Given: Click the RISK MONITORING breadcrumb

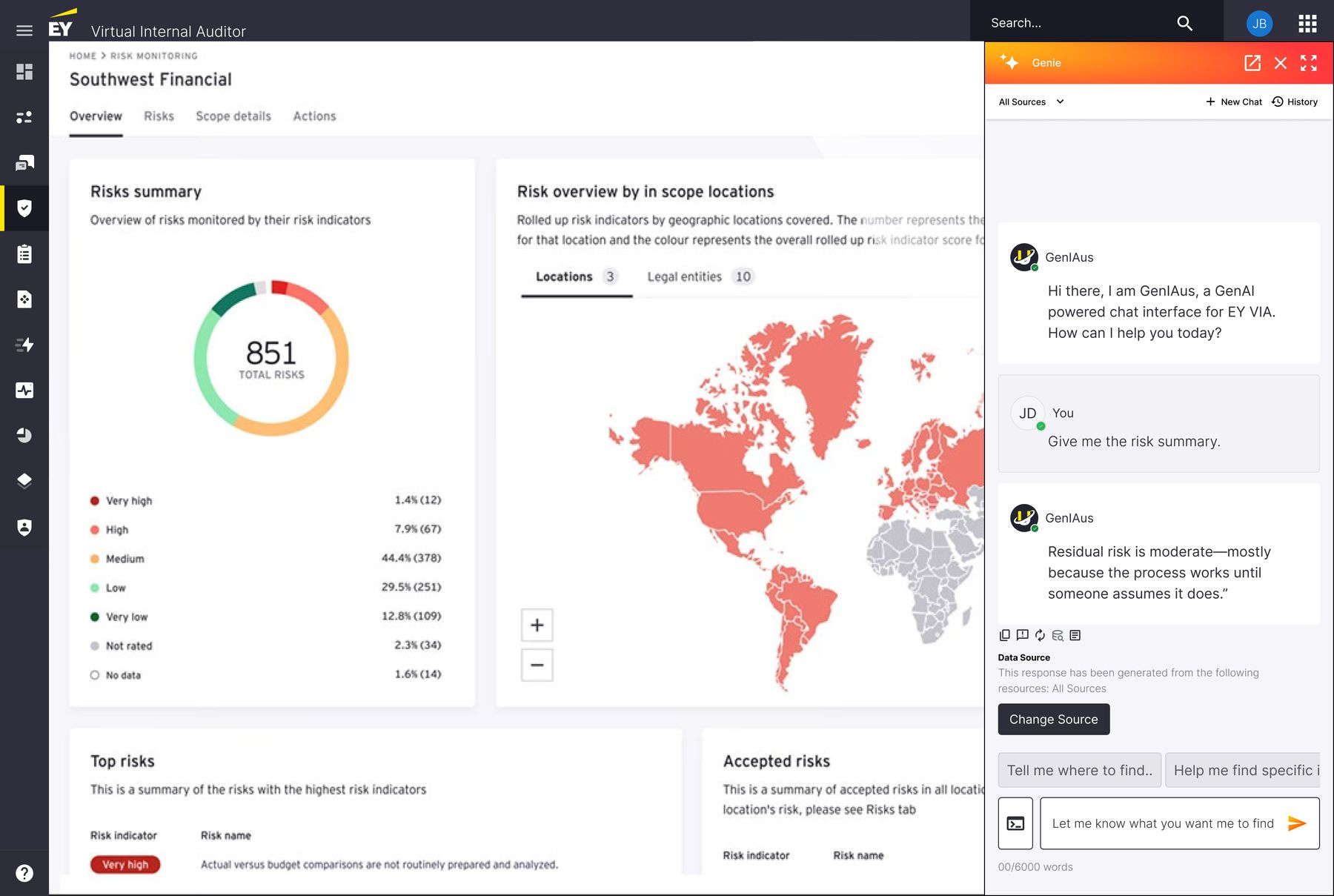Looking at the screenshot, I should pos(154,56).
